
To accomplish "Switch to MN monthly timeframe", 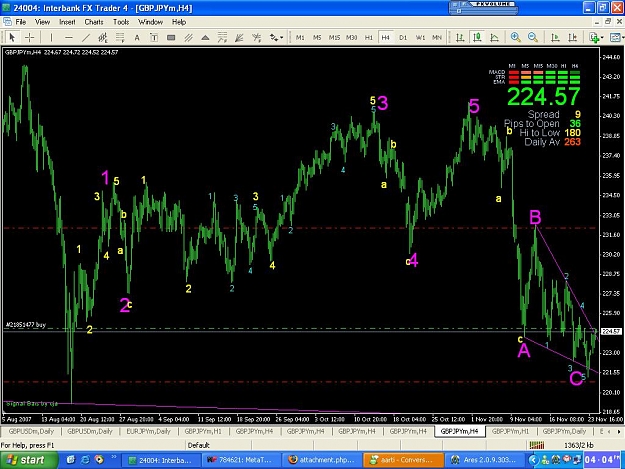I will [x=437, y=37].
